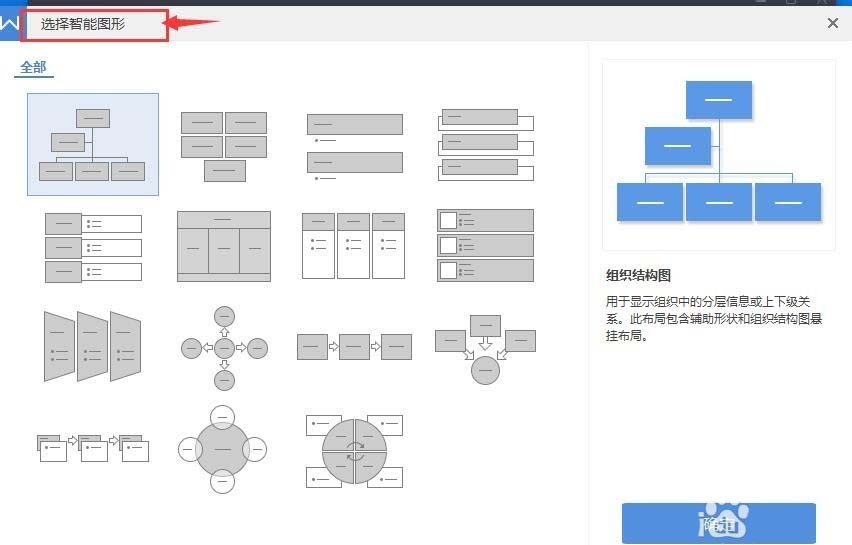Pick the three-column list with headers layout

click(x=353, y=246)
